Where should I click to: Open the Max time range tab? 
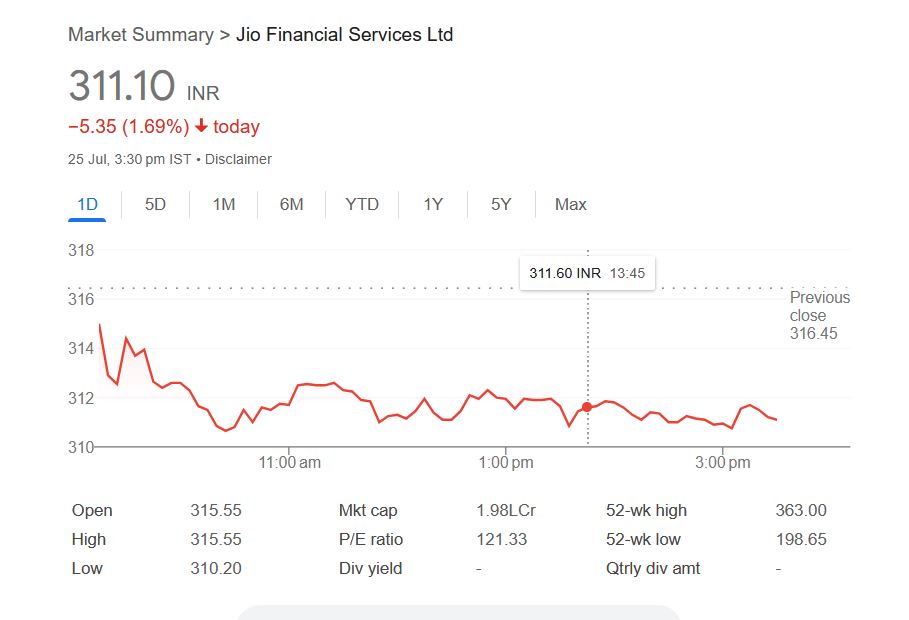[570, 204]
